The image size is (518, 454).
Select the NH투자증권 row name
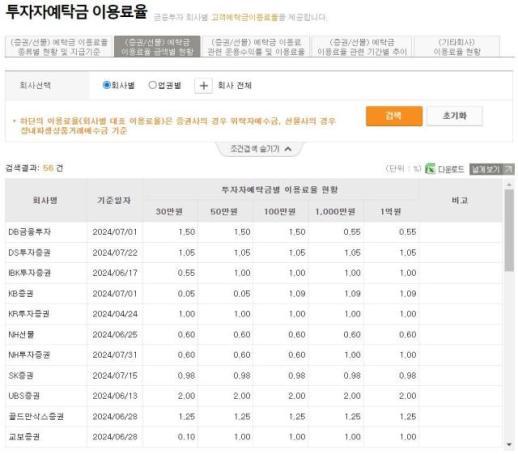click(x=29, y=355)
